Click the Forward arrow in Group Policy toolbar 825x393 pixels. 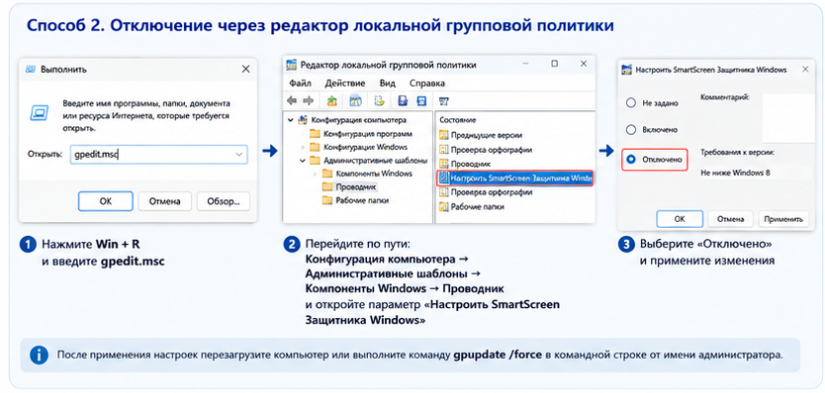[x=309, y=100]
